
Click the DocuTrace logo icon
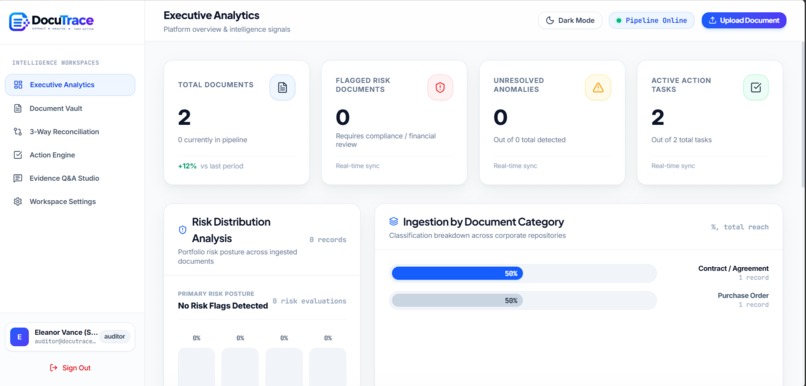tap(19, 21)
